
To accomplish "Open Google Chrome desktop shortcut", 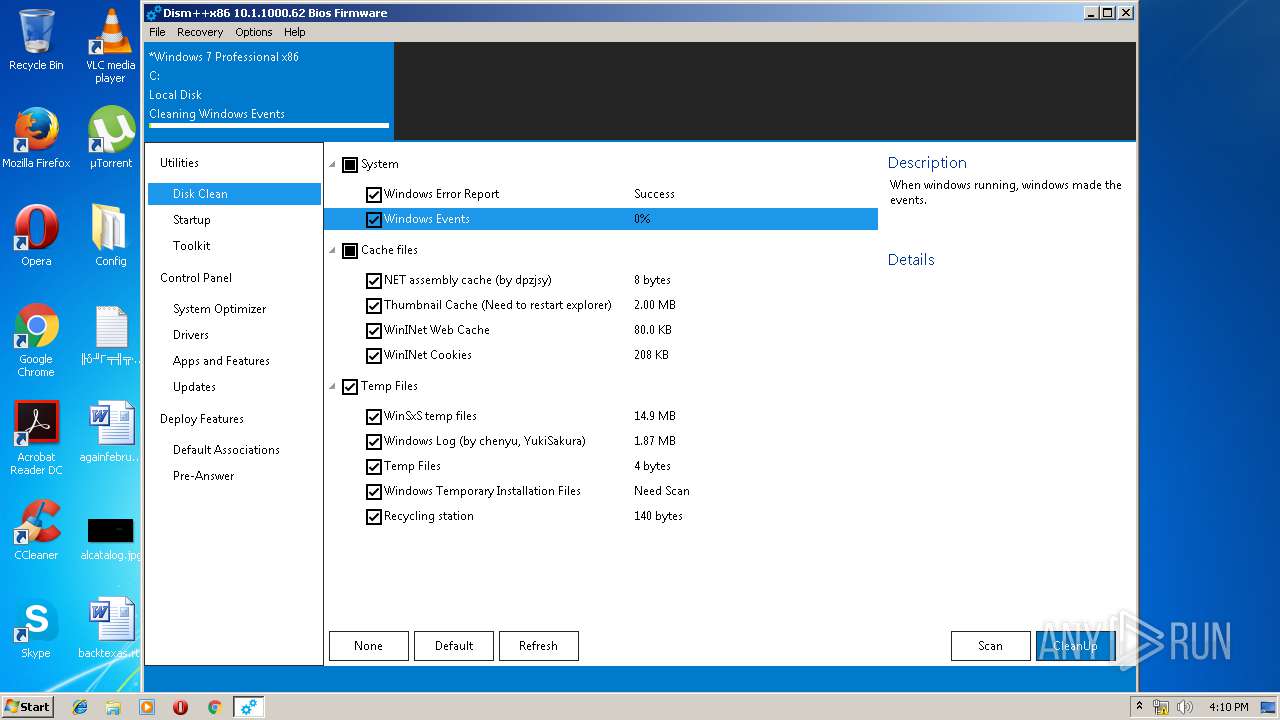I will point(36,340).
